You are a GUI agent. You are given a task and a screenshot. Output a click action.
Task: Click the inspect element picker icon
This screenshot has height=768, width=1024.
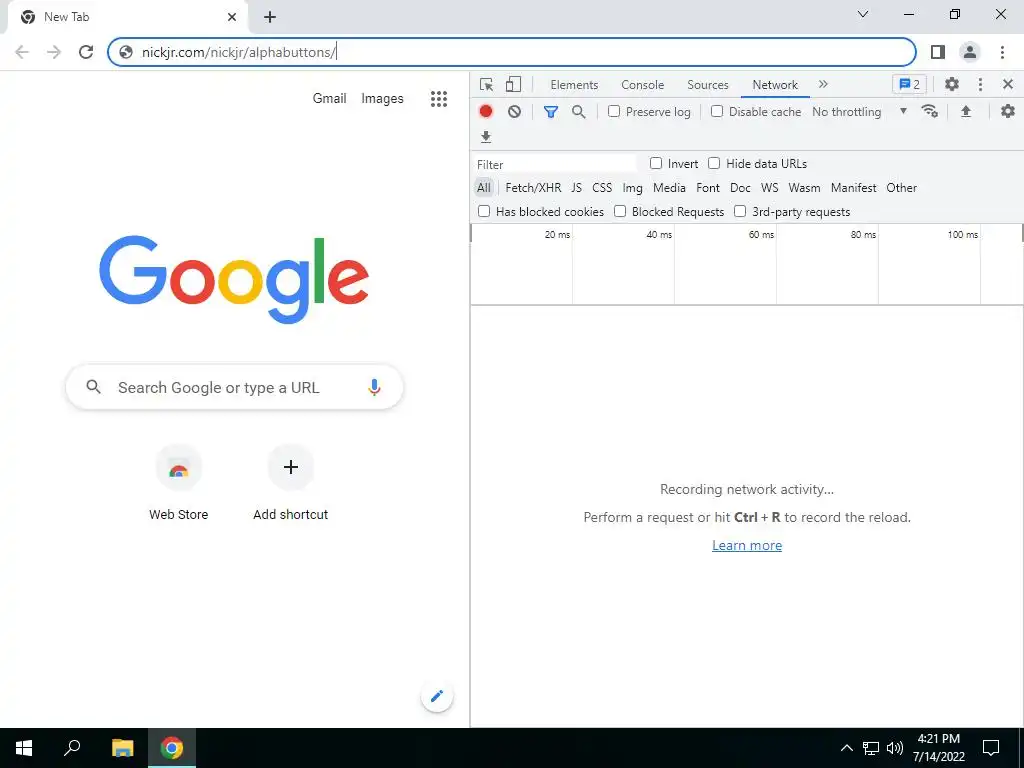[487, 85]
